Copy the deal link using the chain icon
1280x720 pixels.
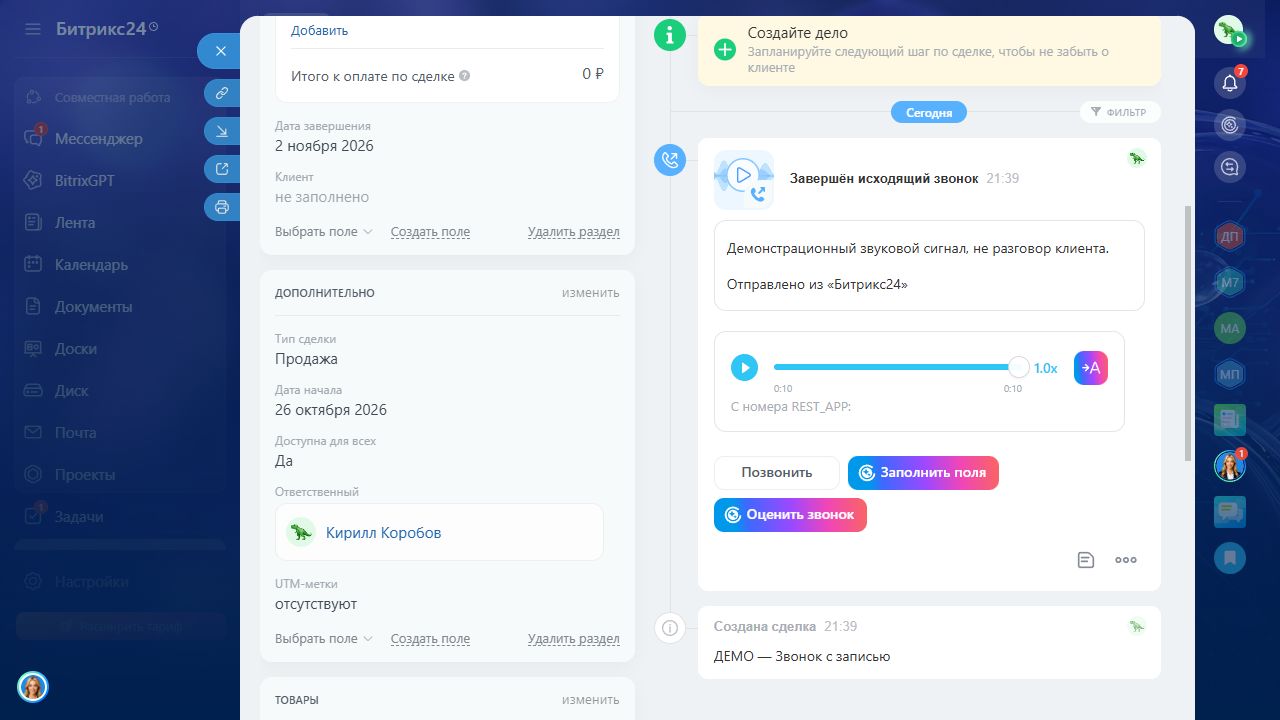221,93
